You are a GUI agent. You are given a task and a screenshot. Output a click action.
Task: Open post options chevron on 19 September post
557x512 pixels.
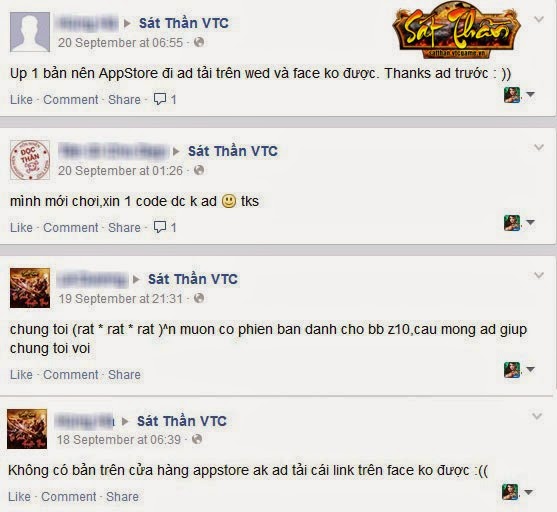539,275
